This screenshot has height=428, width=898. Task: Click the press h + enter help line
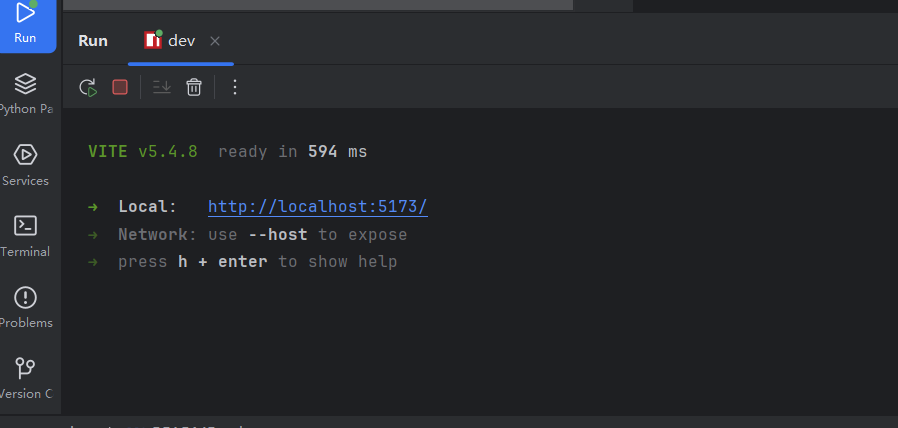coord(257,262)
